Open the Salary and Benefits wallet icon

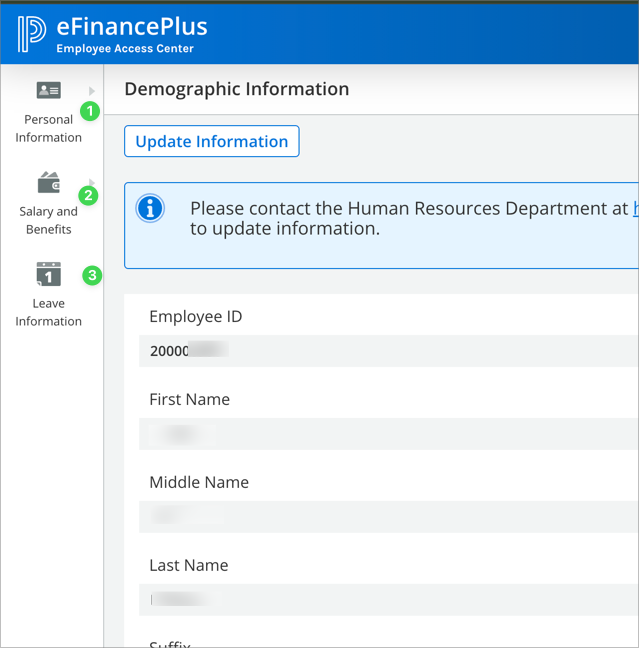click(48, 183)
